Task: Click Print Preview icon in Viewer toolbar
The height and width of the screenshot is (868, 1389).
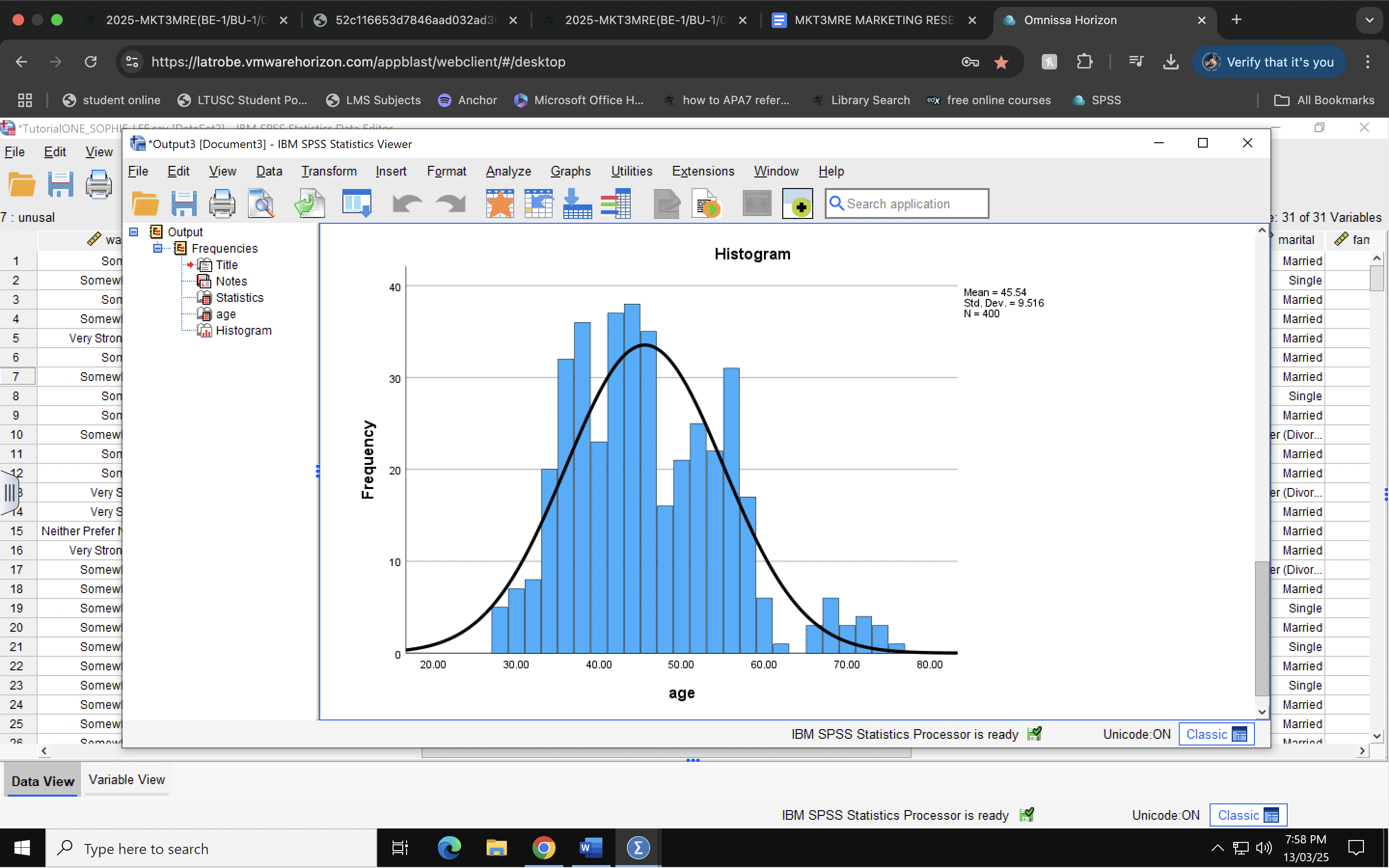Action: coord(261,204)
